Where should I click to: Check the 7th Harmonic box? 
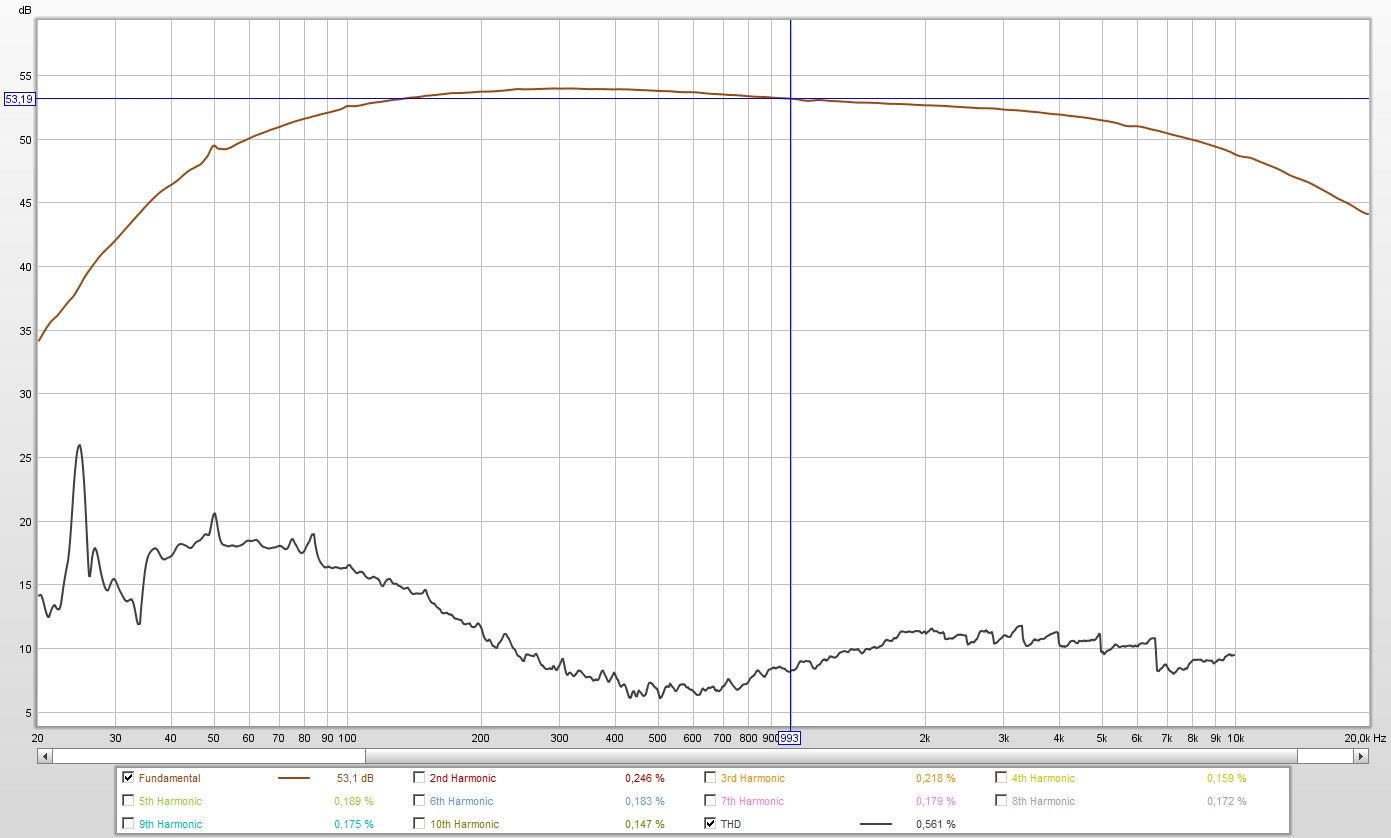tap(710, 800)
